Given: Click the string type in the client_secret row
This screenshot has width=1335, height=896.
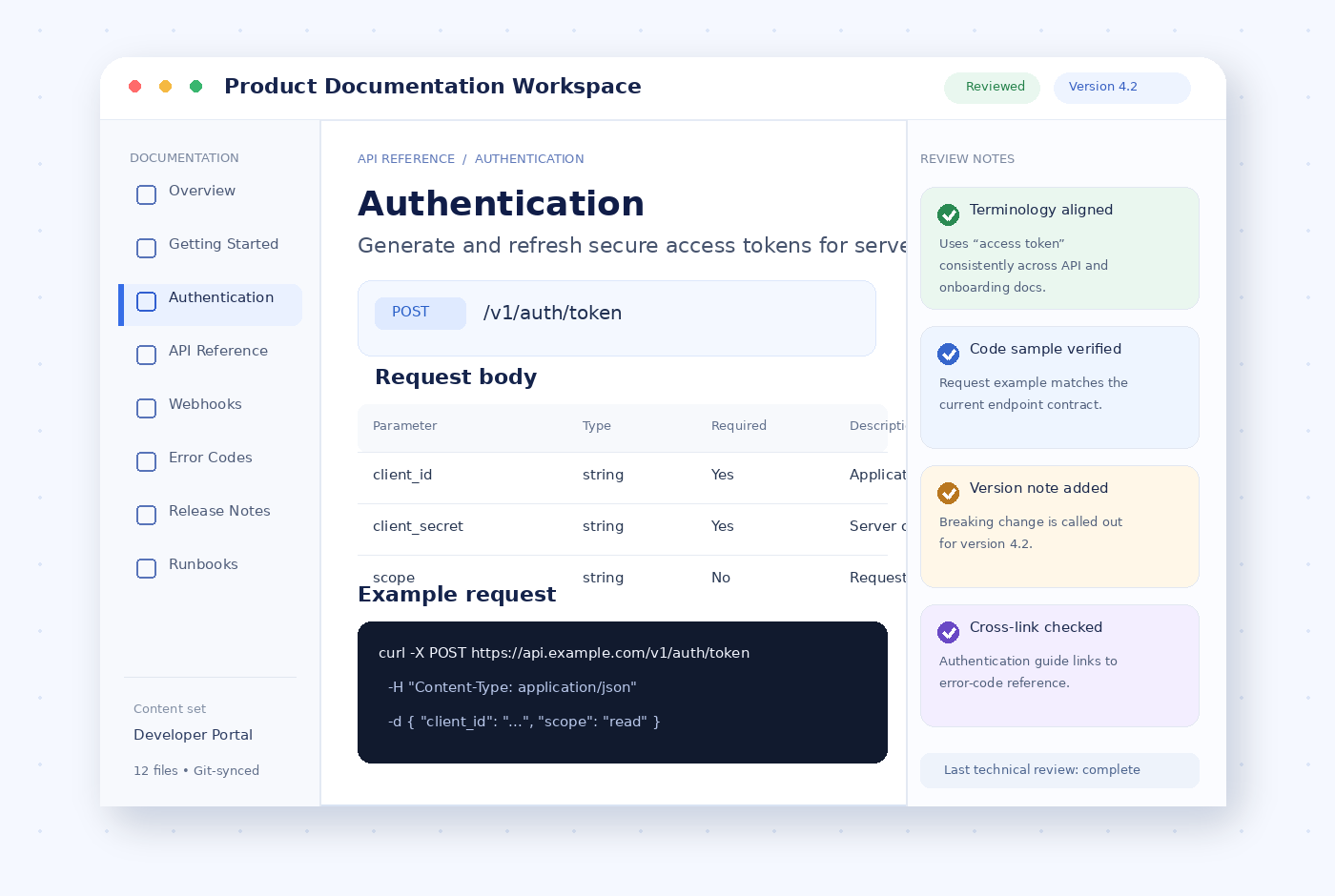Looking at the screenshot, I should pos(603,526).
